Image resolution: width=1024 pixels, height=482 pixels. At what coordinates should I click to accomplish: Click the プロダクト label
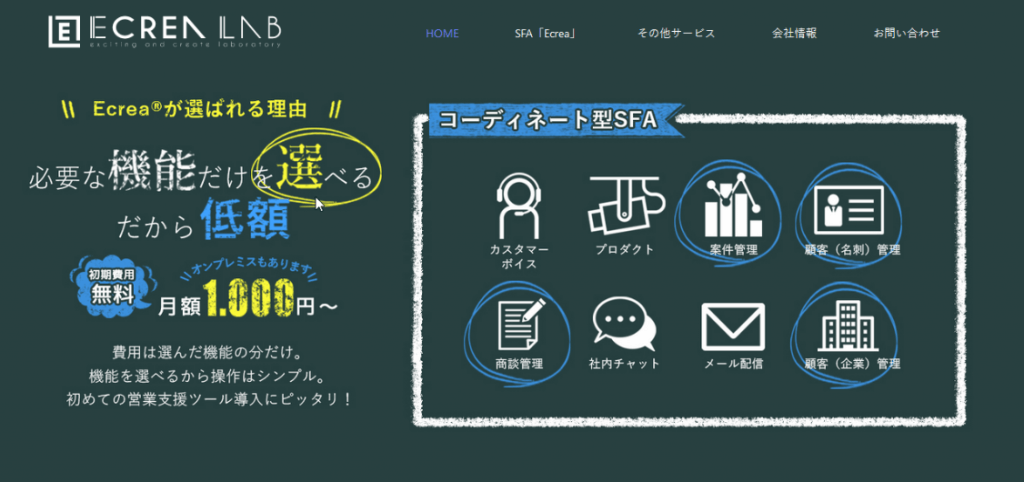[x=624, y=249]
